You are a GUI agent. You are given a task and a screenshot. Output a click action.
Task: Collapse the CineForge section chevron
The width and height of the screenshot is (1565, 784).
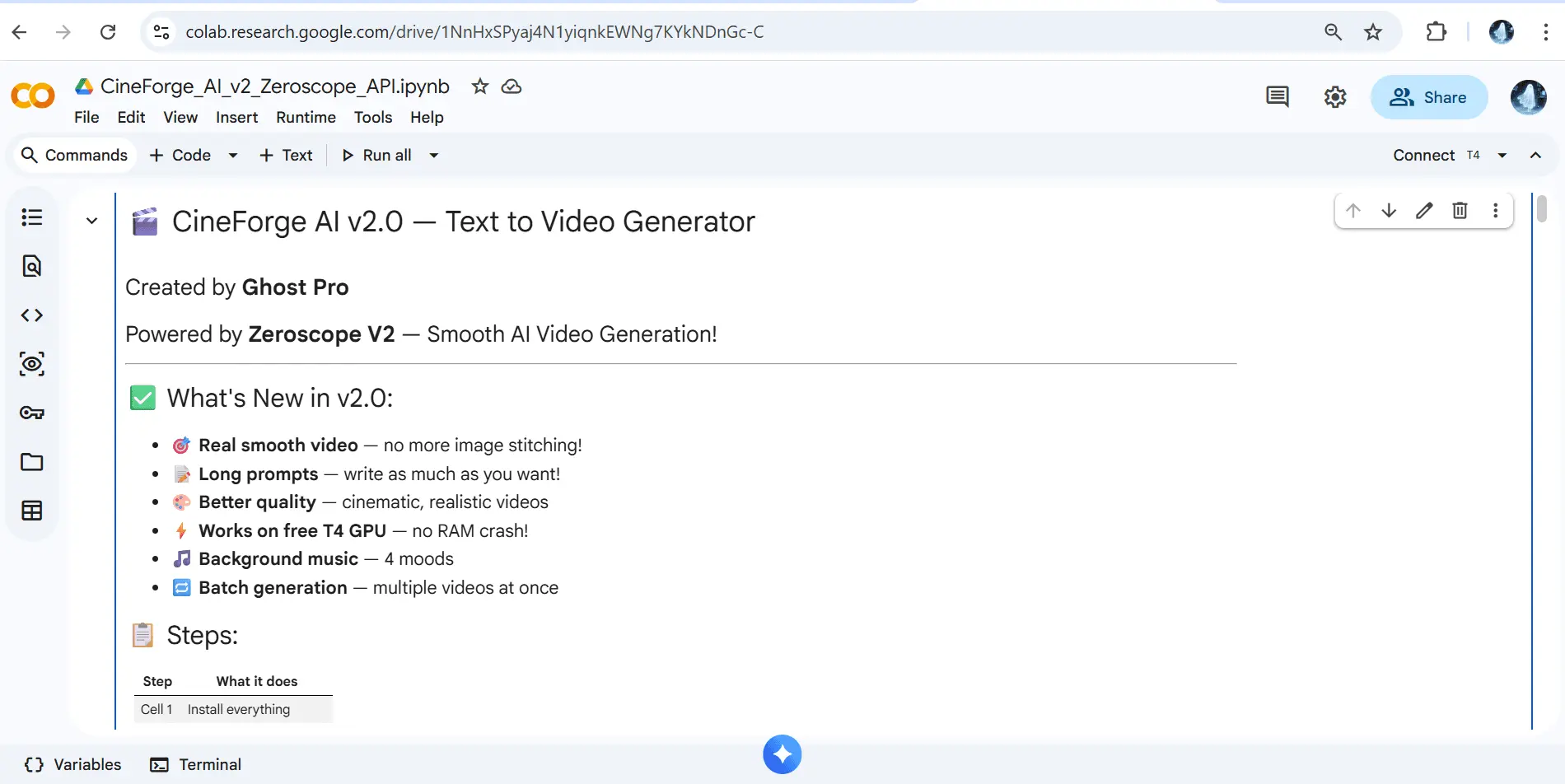pyautogui.click(x=92, y=221)
